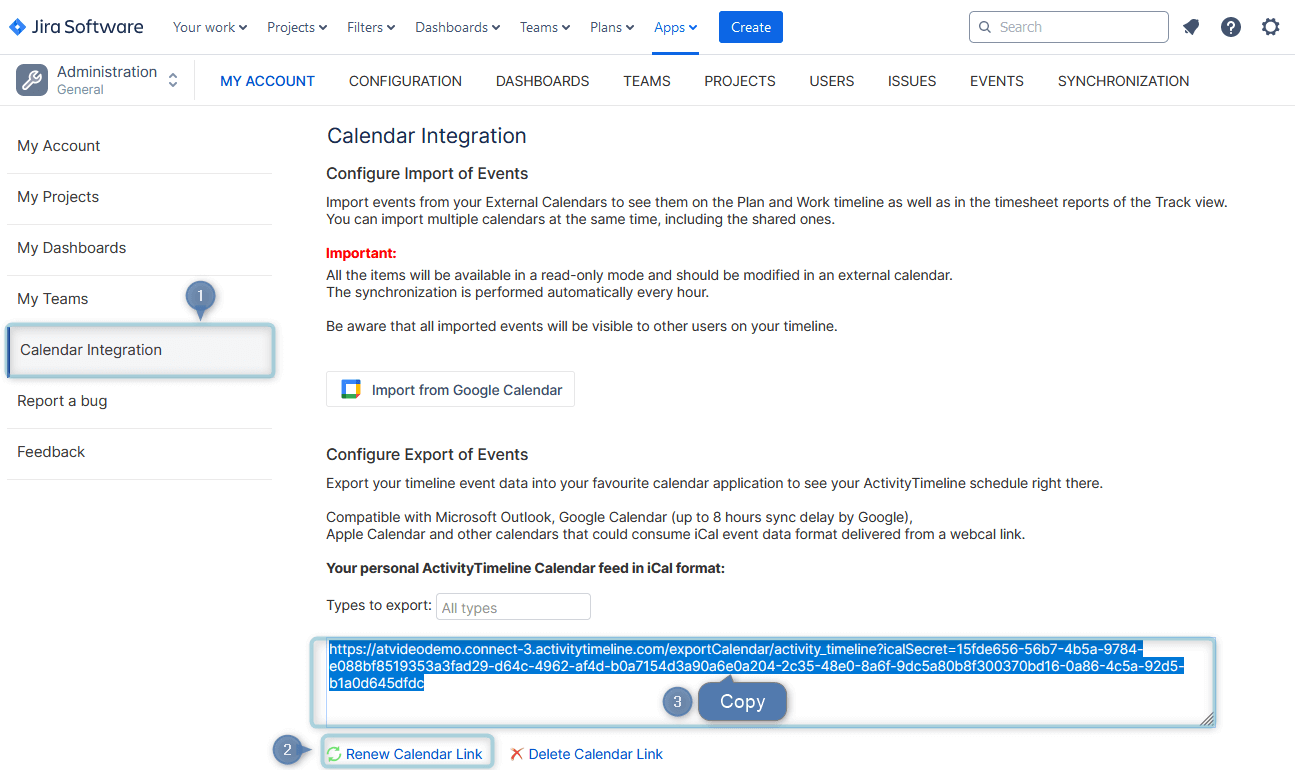The image size is (1295, 770).
Task: Open the Plans dropdown
Action: coord(612,27)
